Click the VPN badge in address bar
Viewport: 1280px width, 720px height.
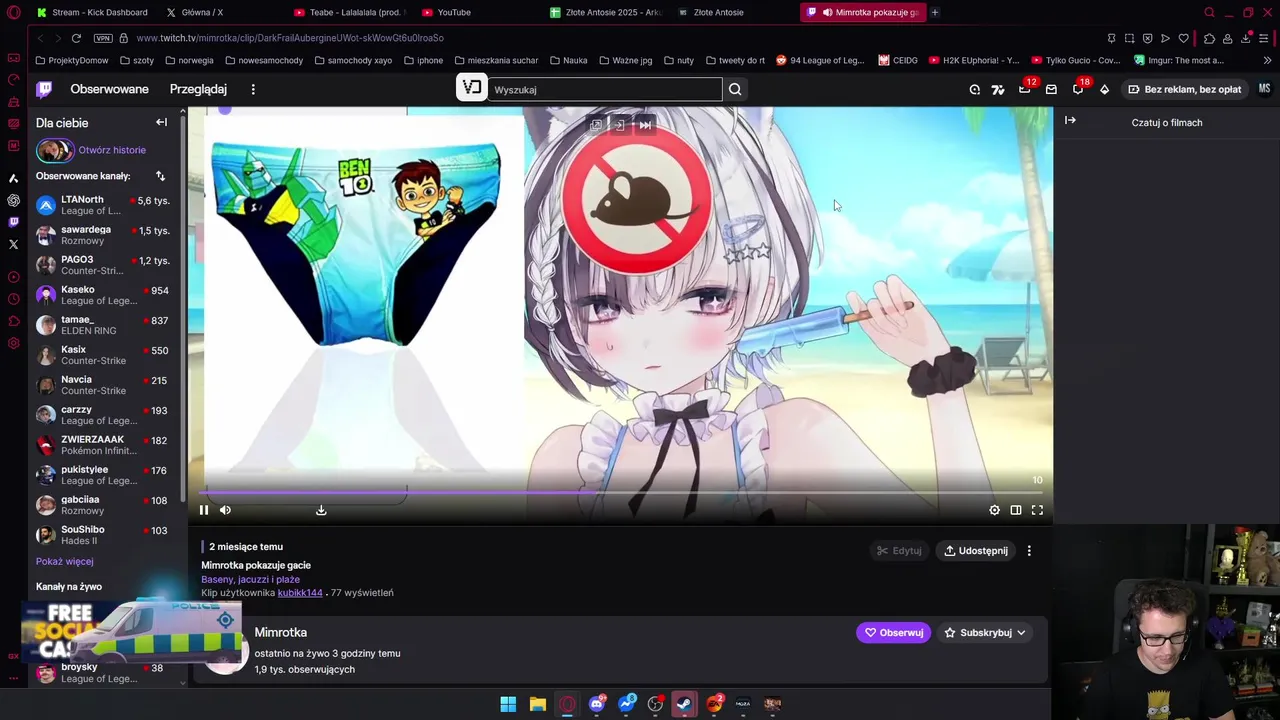tap(103, 38)
